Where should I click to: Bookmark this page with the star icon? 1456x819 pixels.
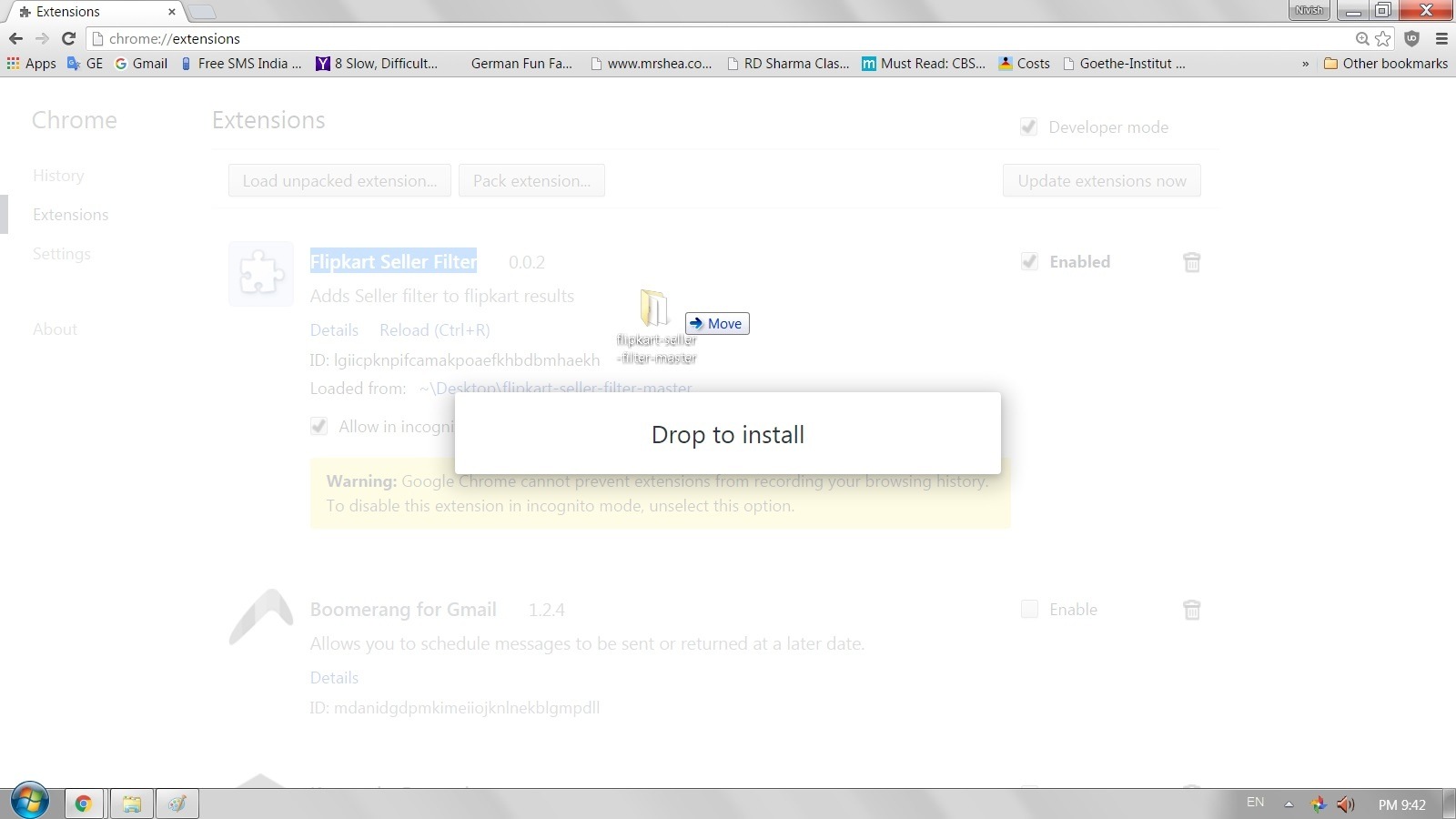pos(1383,38)
